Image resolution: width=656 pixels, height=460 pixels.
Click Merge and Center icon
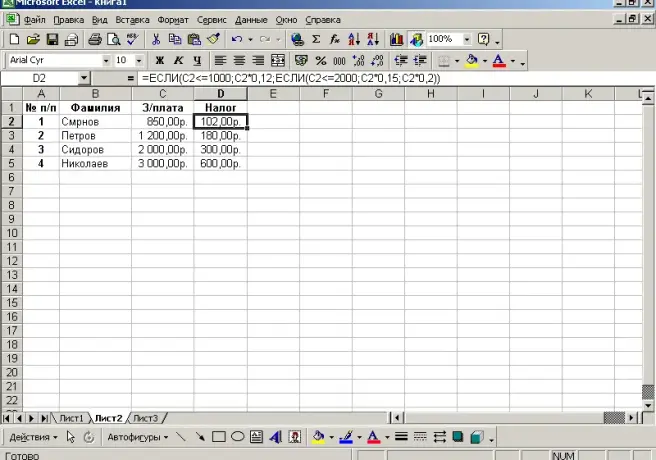(x=279, y=60)
